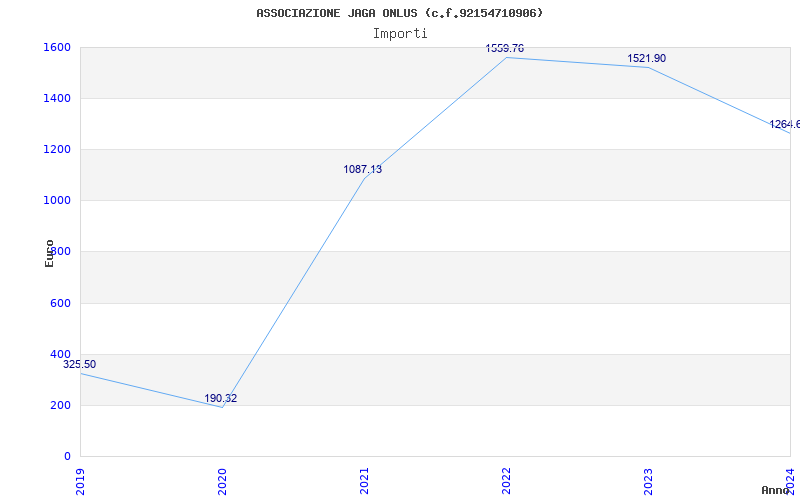Select the 1521.90 data label
Screen dimensions: 800x500
click(x=646, y=59)
